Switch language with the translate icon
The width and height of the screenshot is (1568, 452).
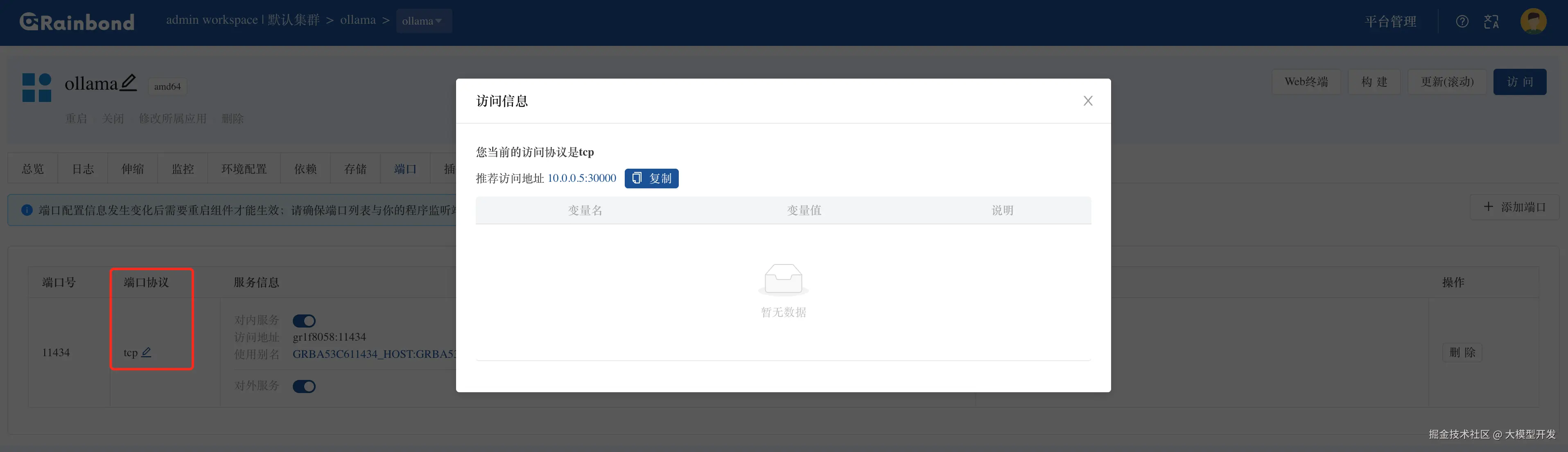coord(1491,22)
